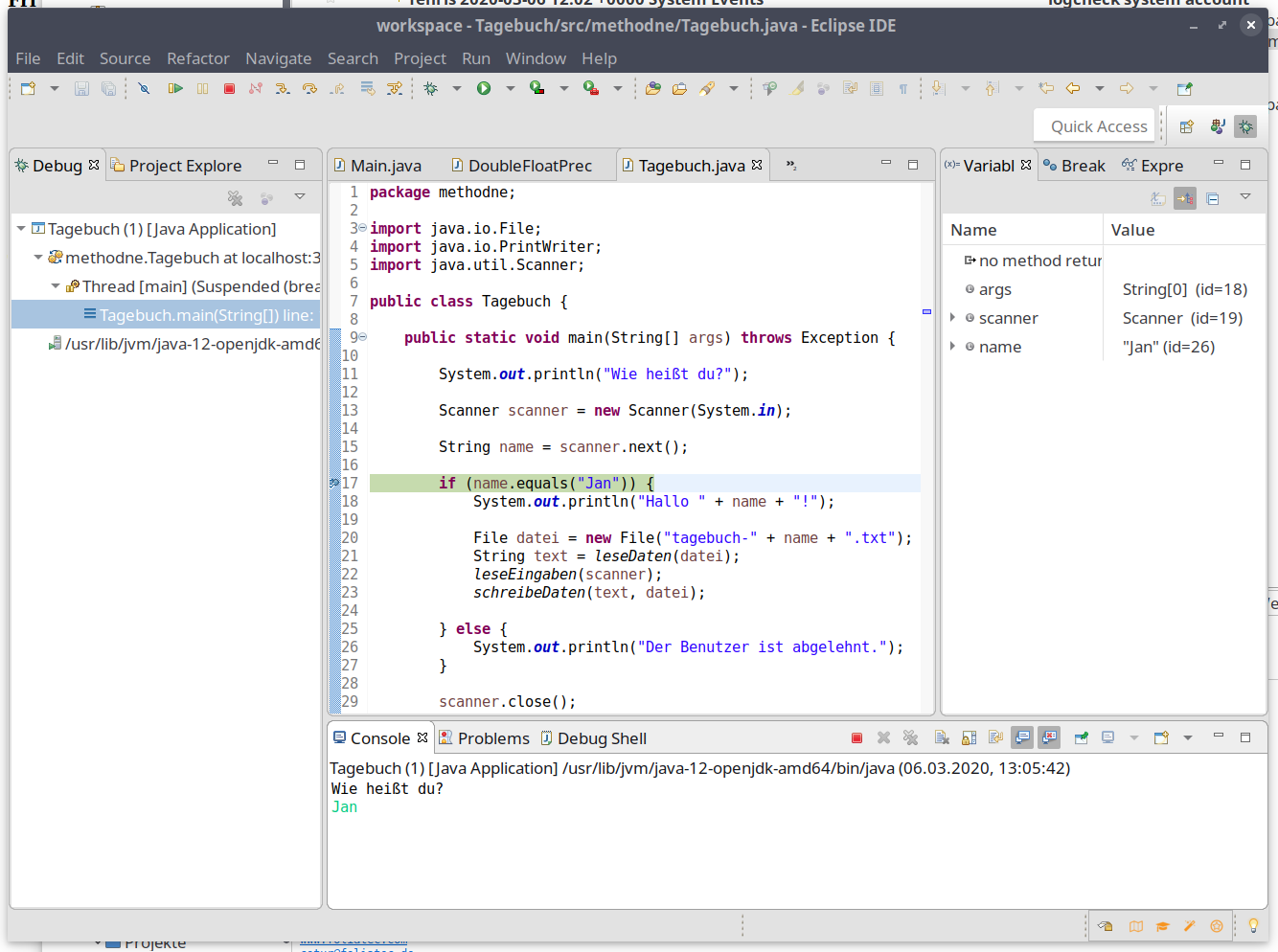Open the Refactor menu
The image size is (1278, 952).
(x=198, y=58)
